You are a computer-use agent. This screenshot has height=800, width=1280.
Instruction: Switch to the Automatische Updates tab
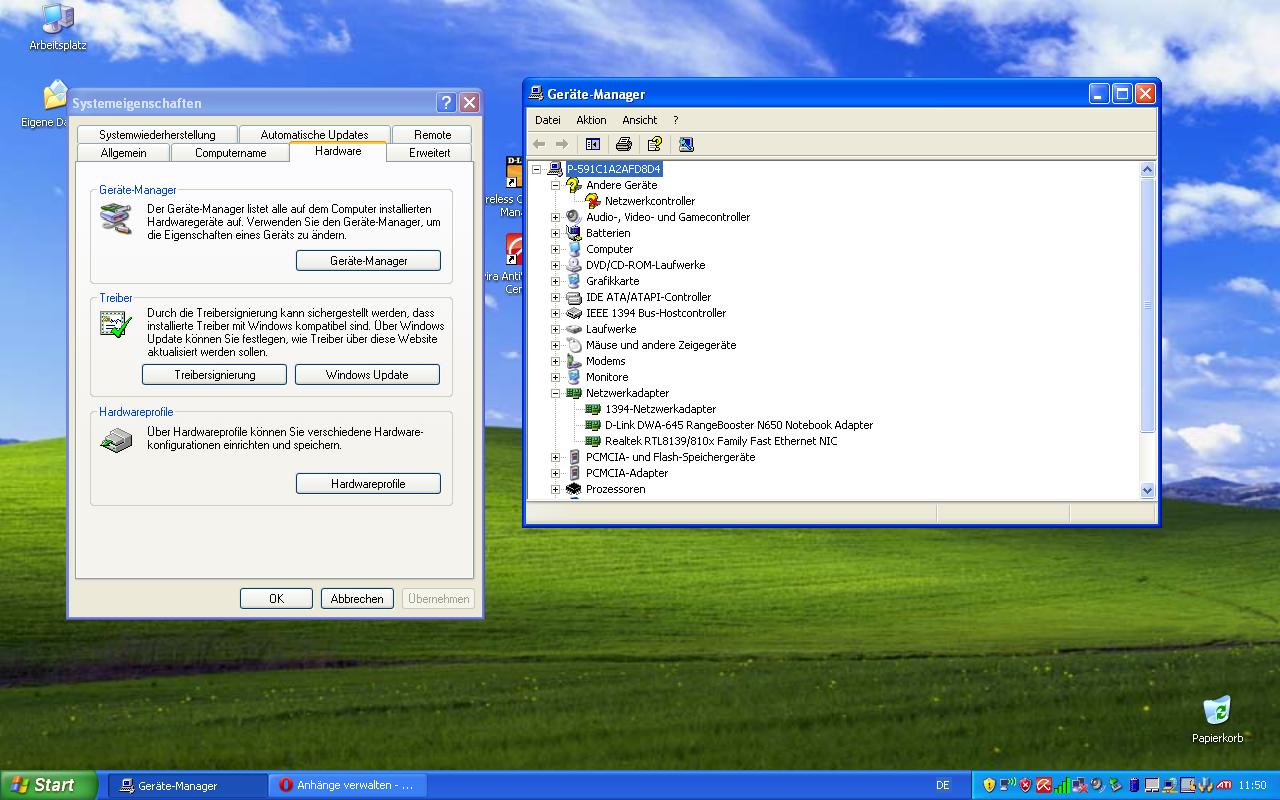pos(314,135)
